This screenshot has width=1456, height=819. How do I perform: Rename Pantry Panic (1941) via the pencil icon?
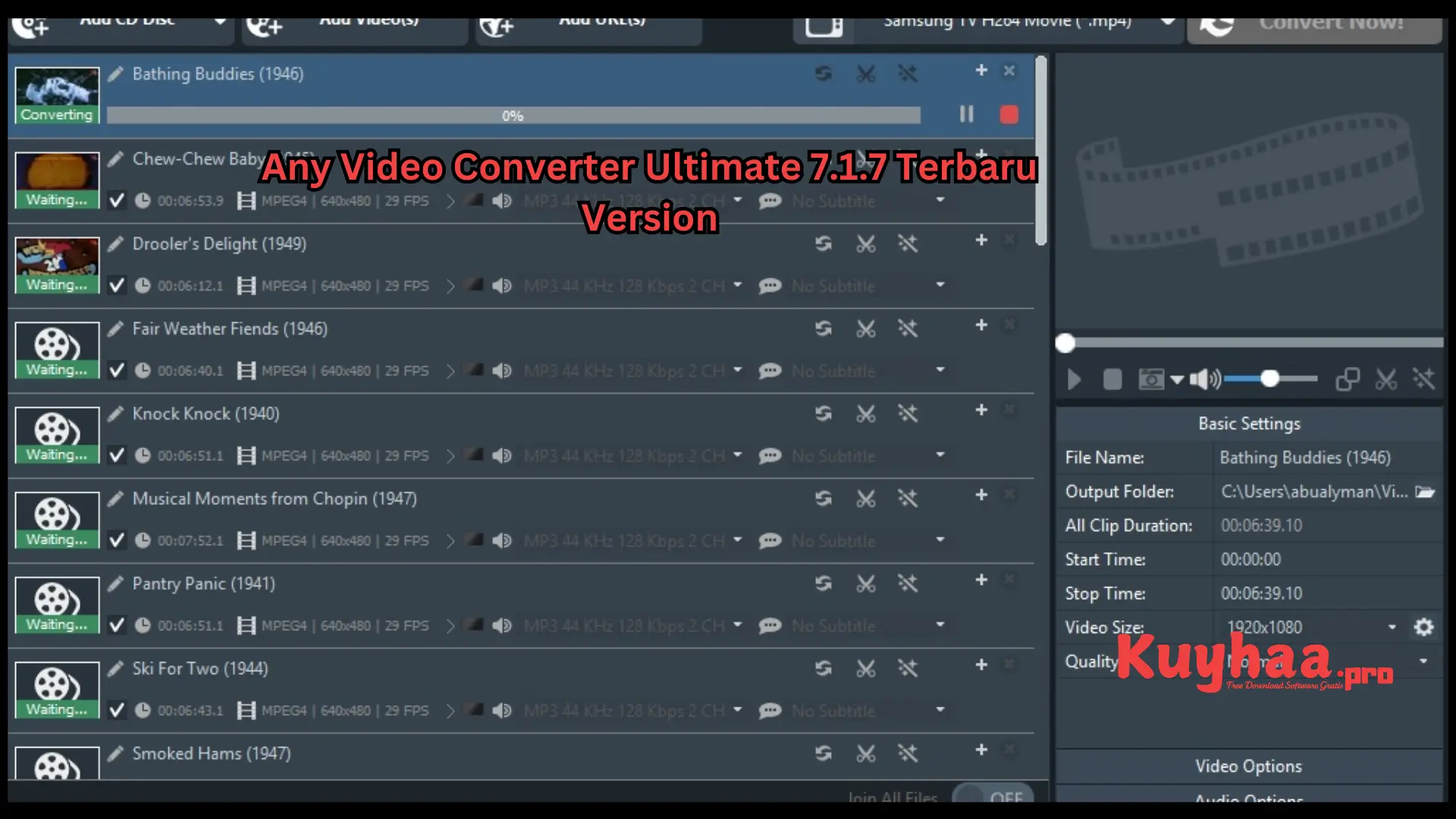pos(115,583)
